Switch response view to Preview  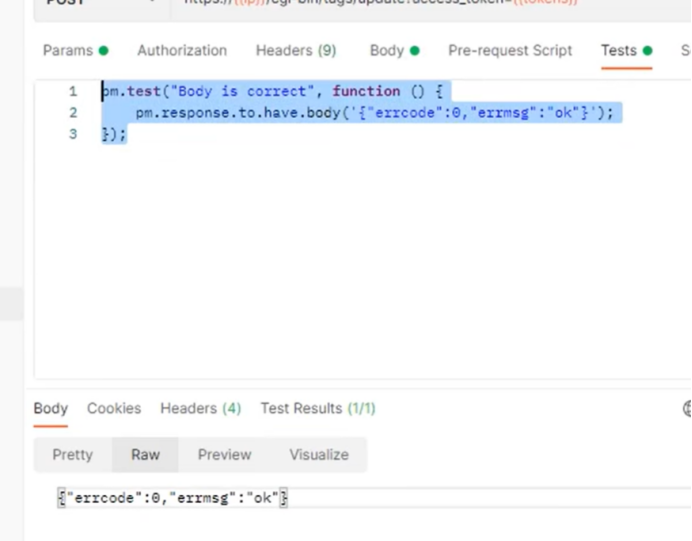(224, 455)
